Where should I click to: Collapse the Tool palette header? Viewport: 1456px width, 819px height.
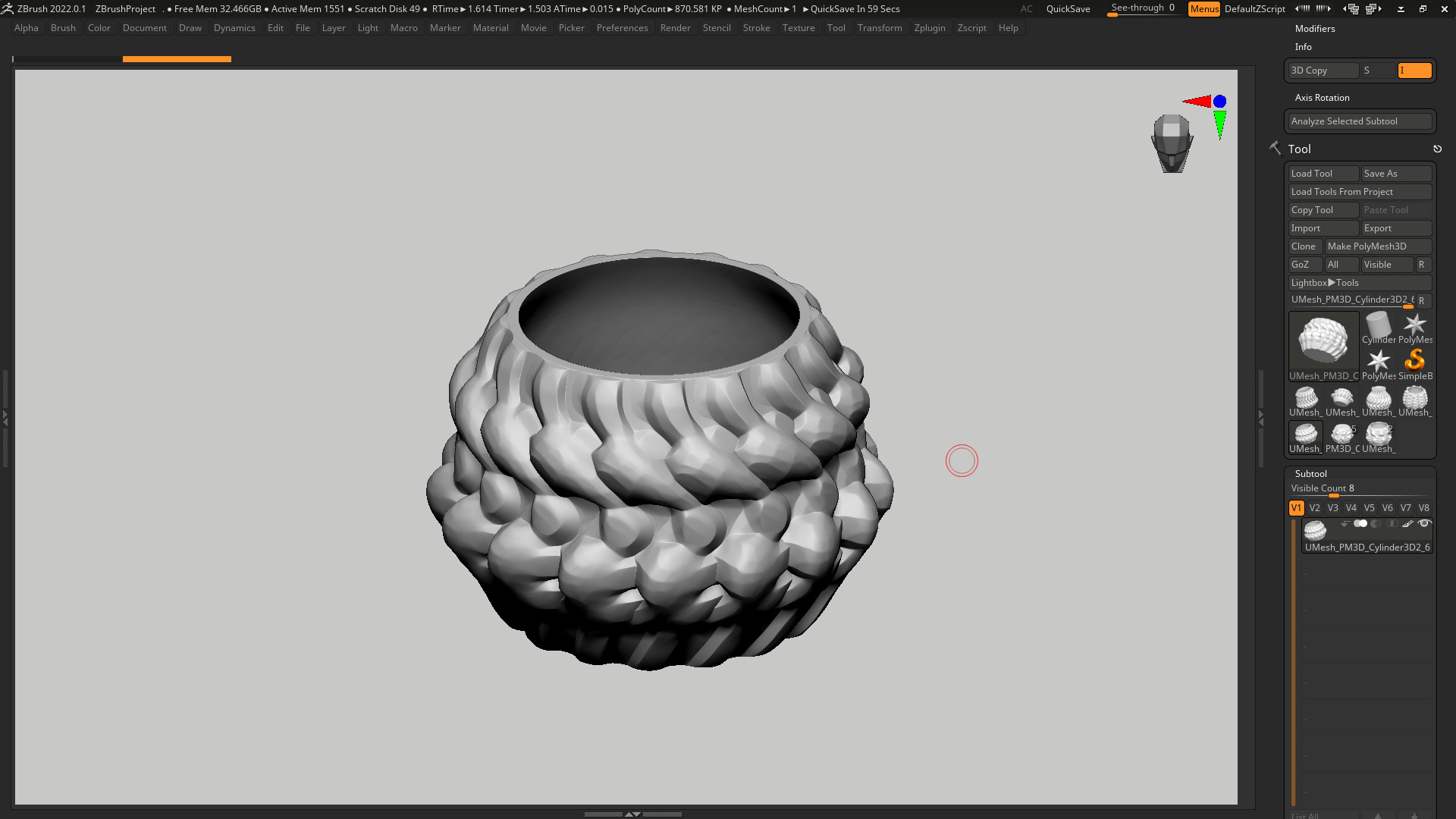(x=1299, y=149)
